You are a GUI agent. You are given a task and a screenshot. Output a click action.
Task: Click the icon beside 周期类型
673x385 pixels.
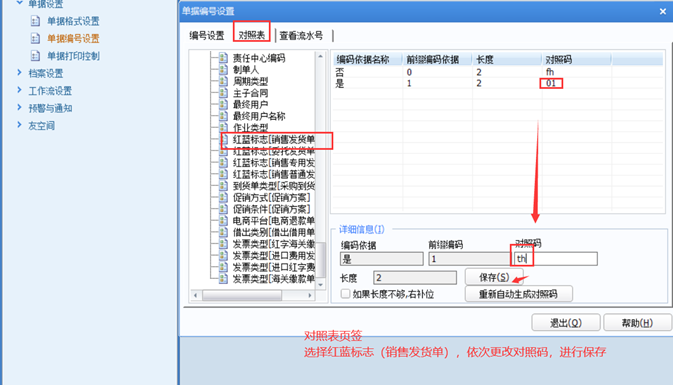(x=223, y=81)
